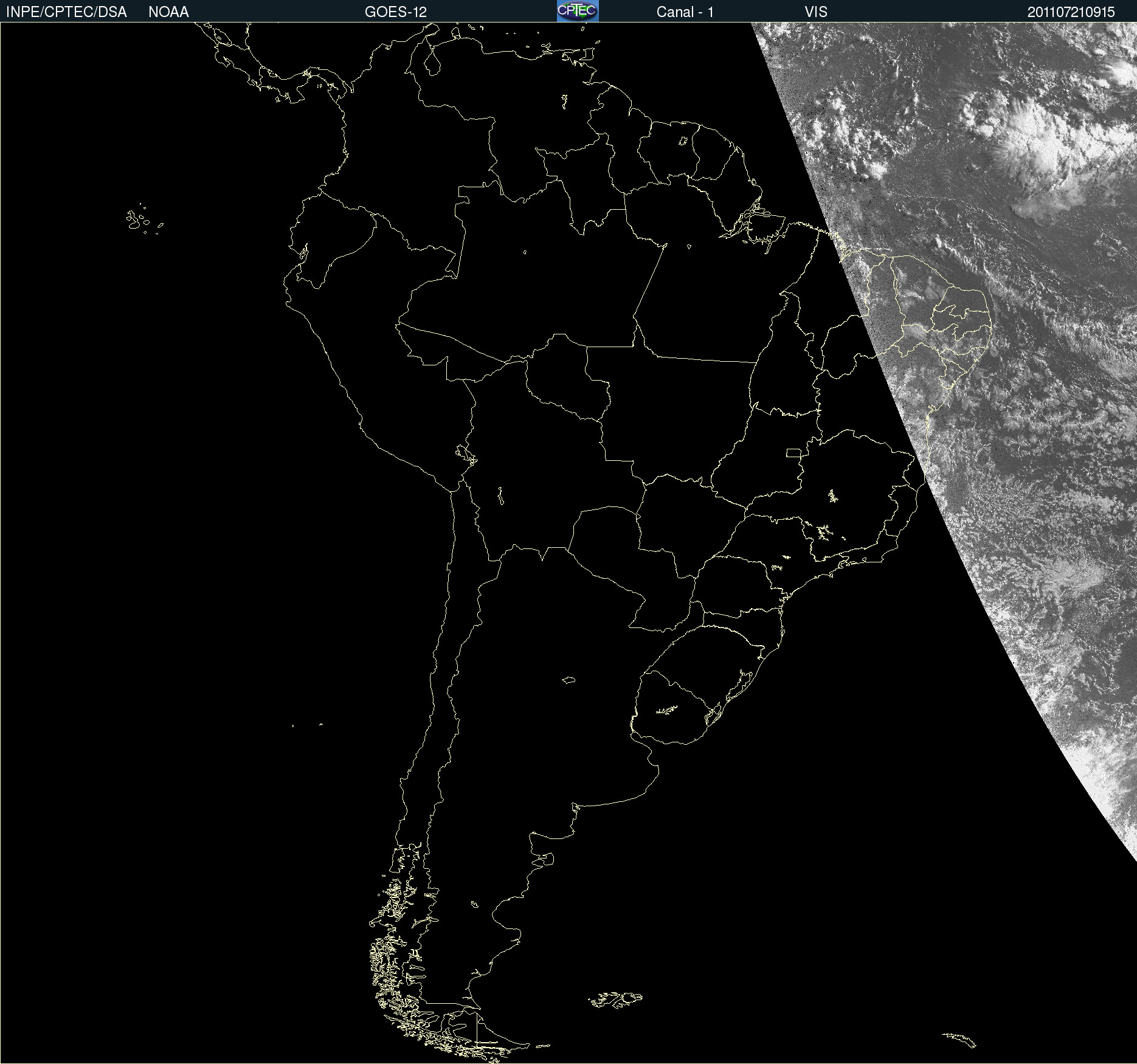Screen dimensions: 1137x1064
Task: Click the 201107210915 timestamp
Action: pyautogui.click(x=1071, y=12)
